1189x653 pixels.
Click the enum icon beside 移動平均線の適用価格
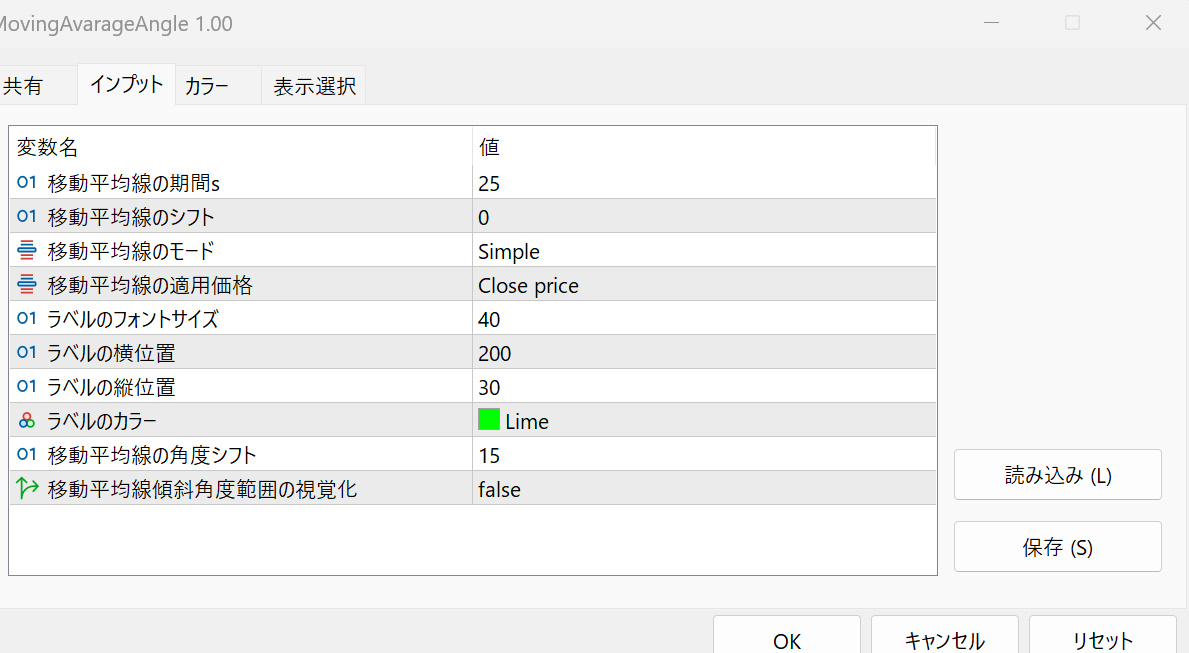tap(27, 285)
